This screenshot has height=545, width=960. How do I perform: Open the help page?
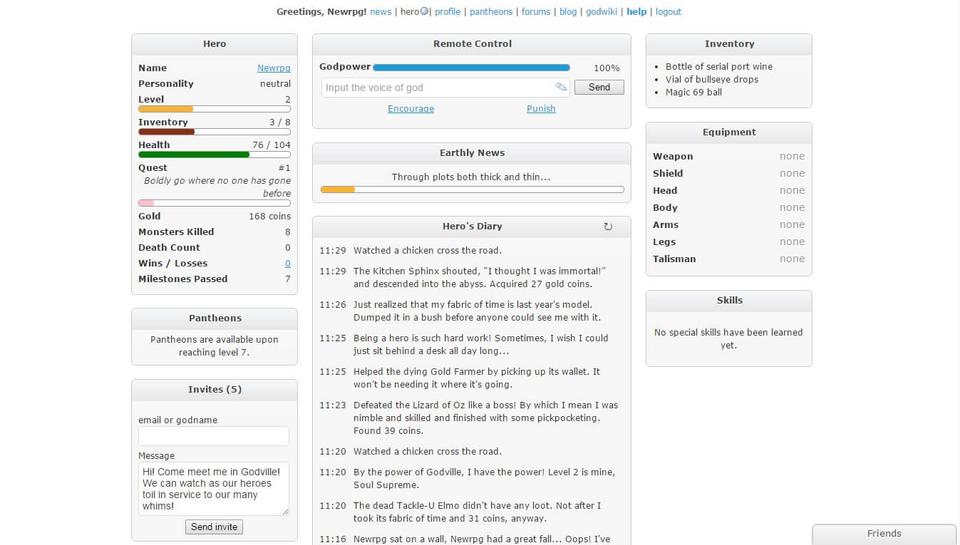(636, 12)
